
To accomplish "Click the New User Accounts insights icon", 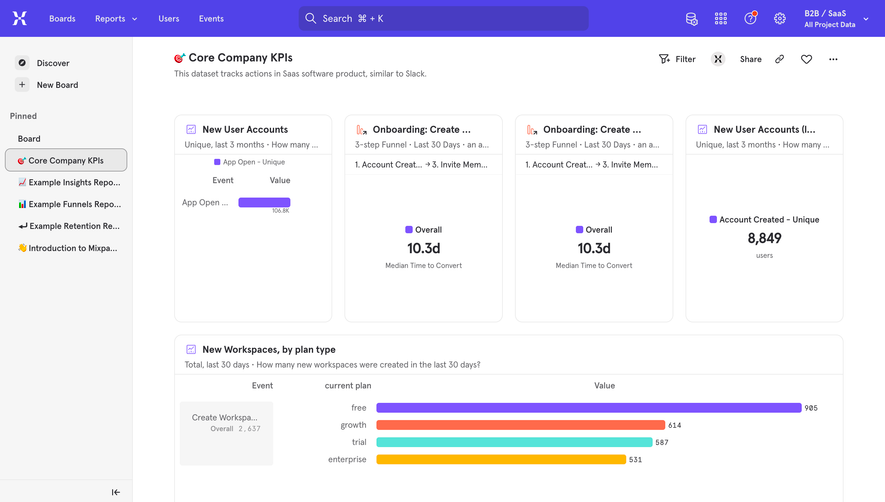I will coord(191,129).
